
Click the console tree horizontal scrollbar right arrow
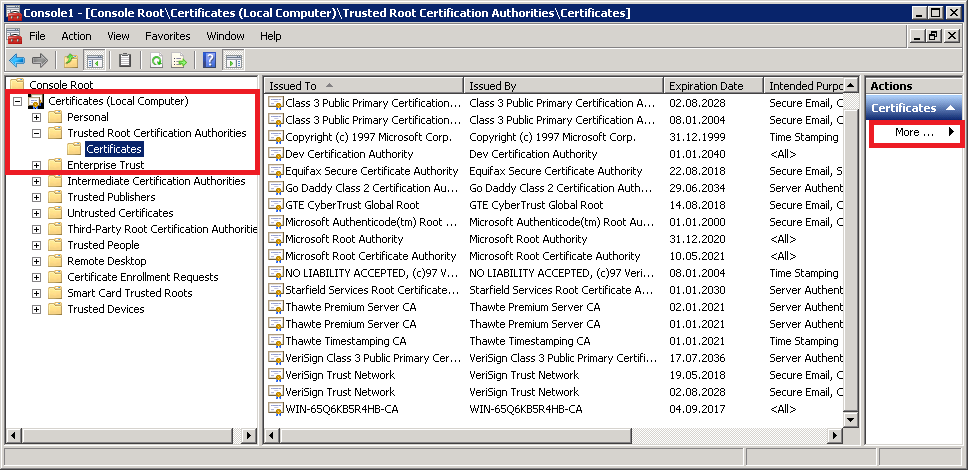[x=249, y=436]
